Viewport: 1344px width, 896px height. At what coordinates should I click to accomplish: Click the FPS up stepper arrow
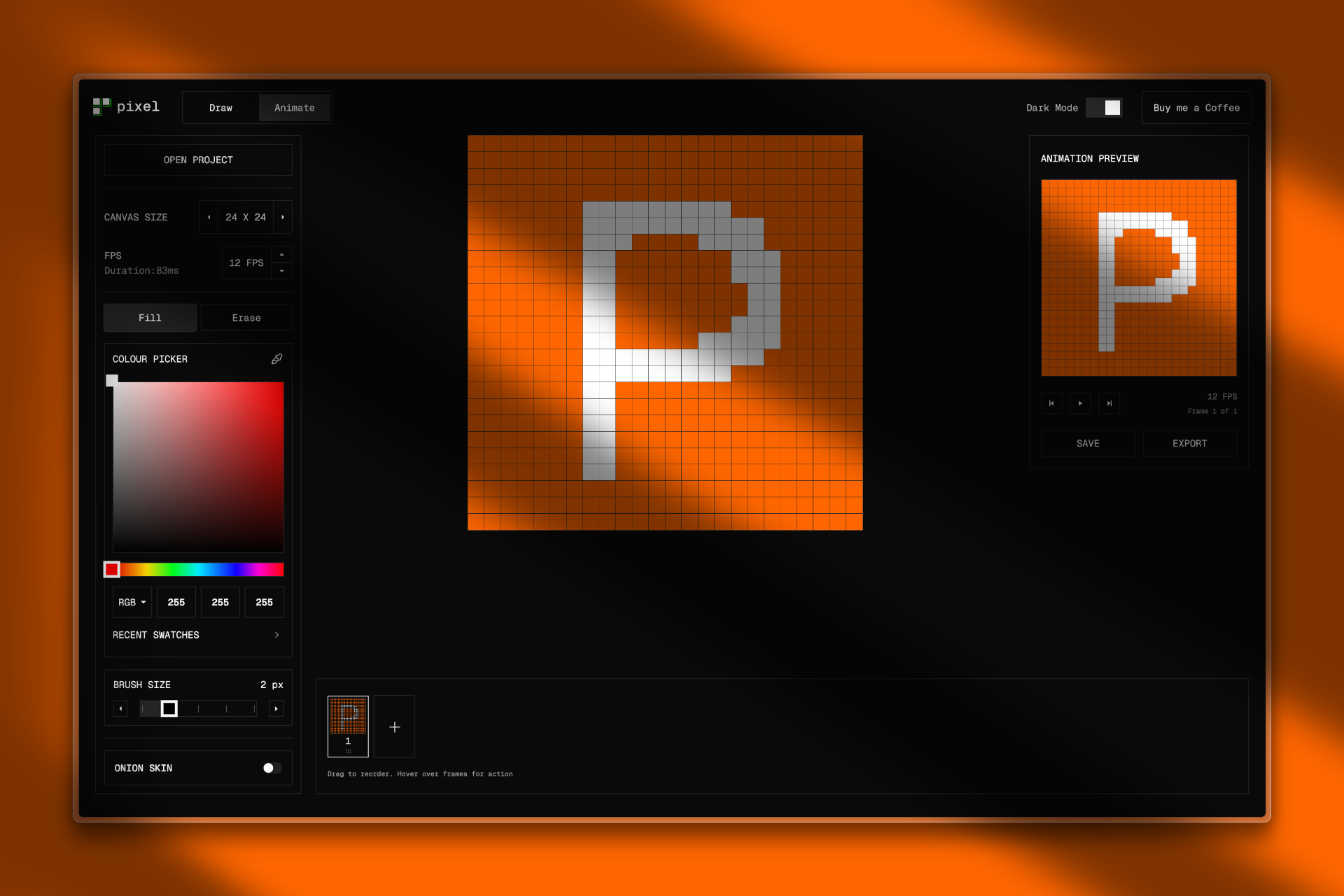tap(282, 253)
